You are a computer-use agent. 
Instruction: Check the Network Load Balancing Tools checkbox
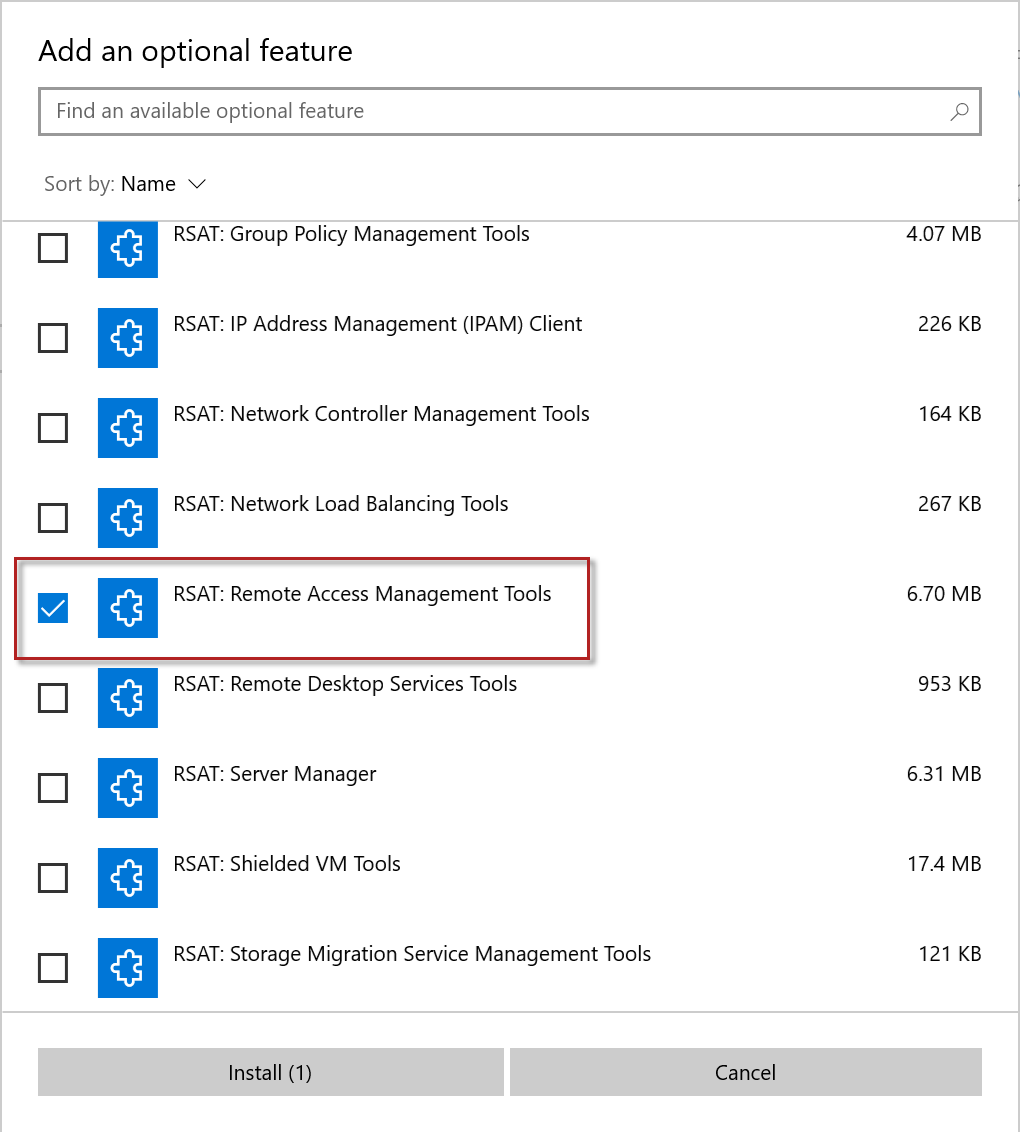(53, 518)
